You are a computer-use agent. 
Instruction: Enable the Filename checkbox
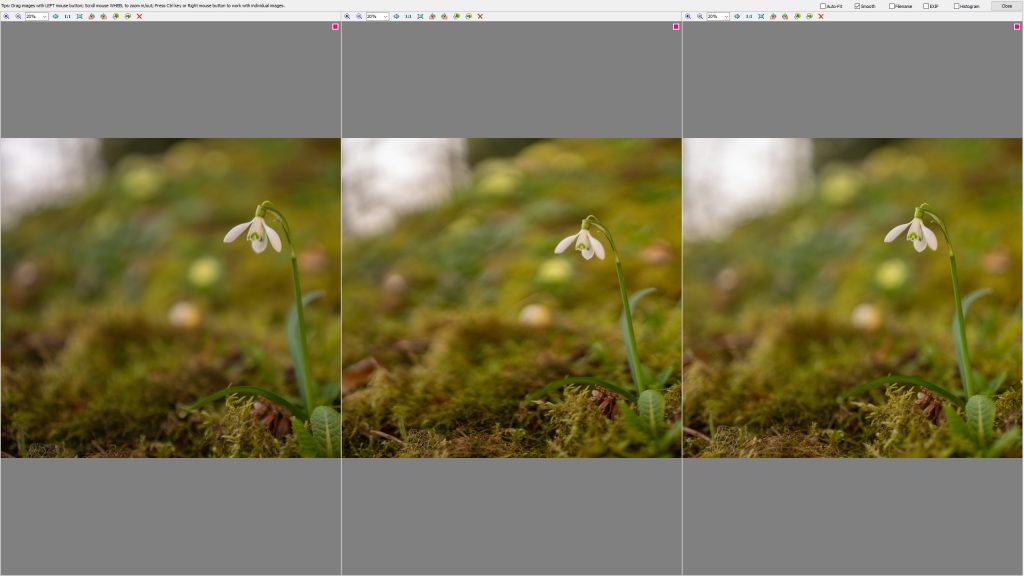click(892, 6)
